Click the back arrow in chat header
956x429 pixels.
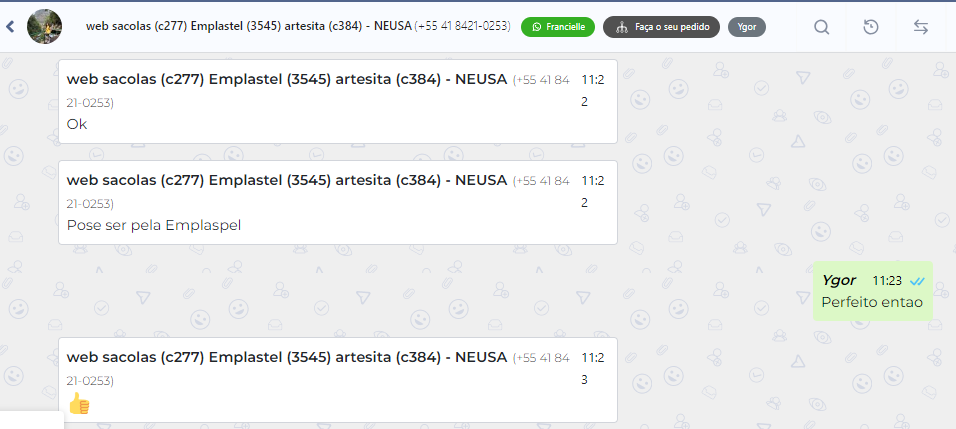[10, 27]
